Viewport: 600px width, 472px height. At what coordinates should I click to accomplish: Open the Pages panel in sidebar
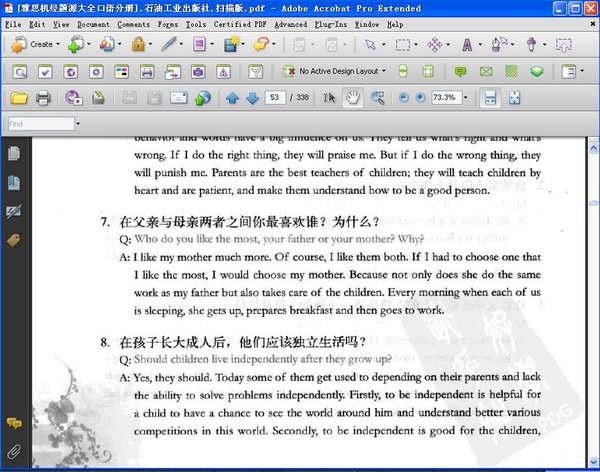14,154
